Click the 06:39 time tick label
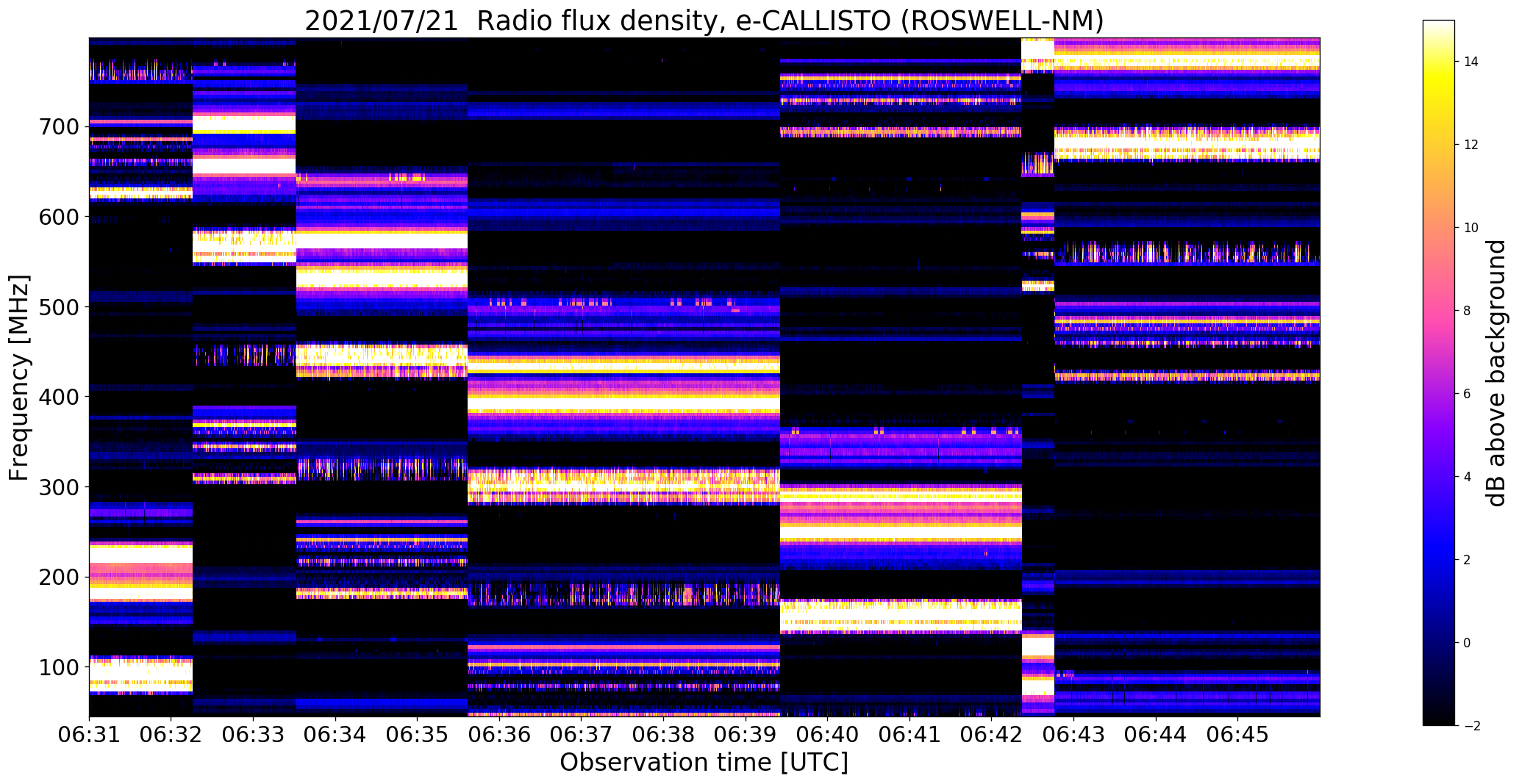Image resolution: width=1519 pixels, height=784 pixels. tap(746, 735)
